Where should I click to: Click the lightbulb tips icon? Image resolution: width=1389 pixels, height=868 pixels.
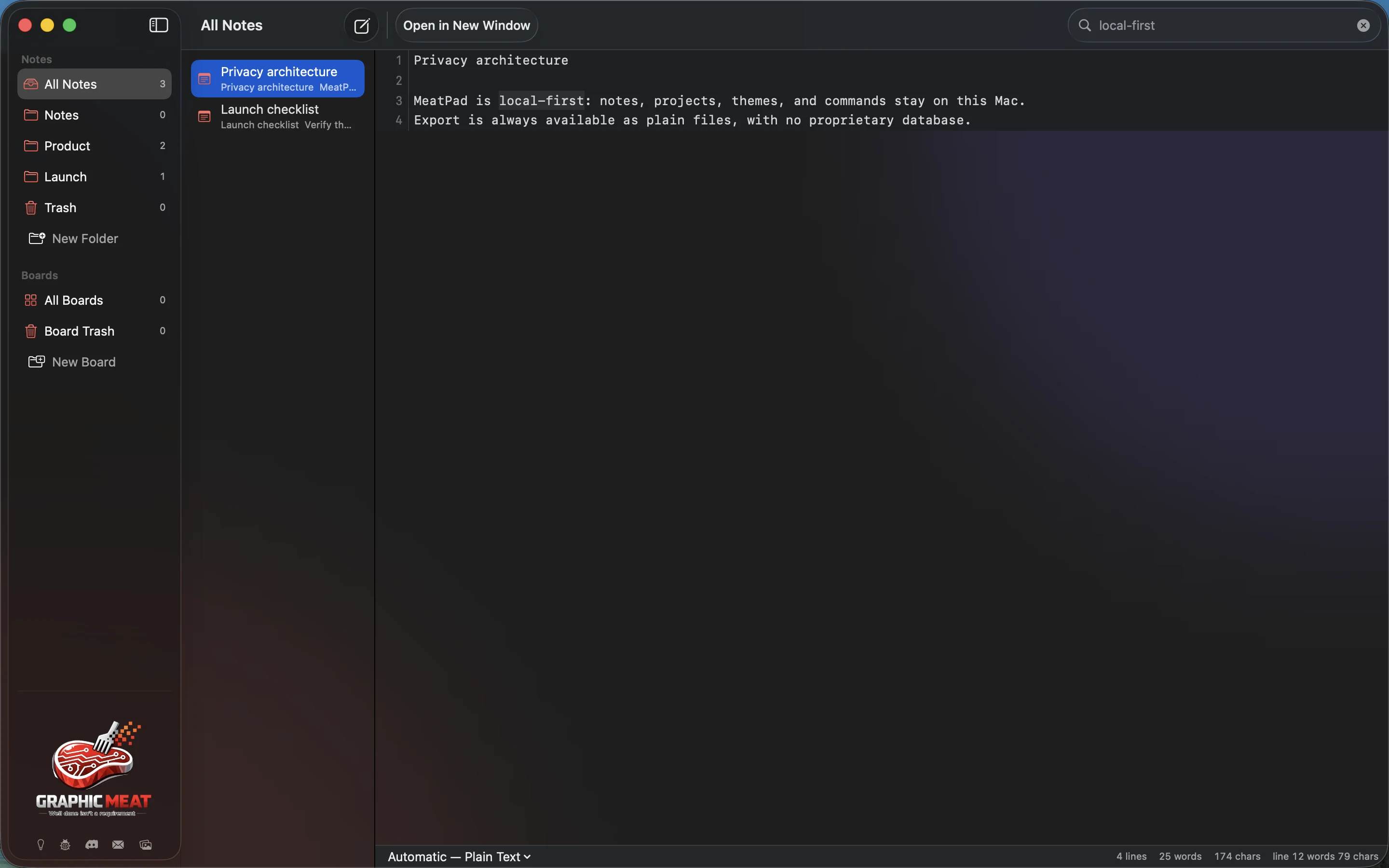41,844
